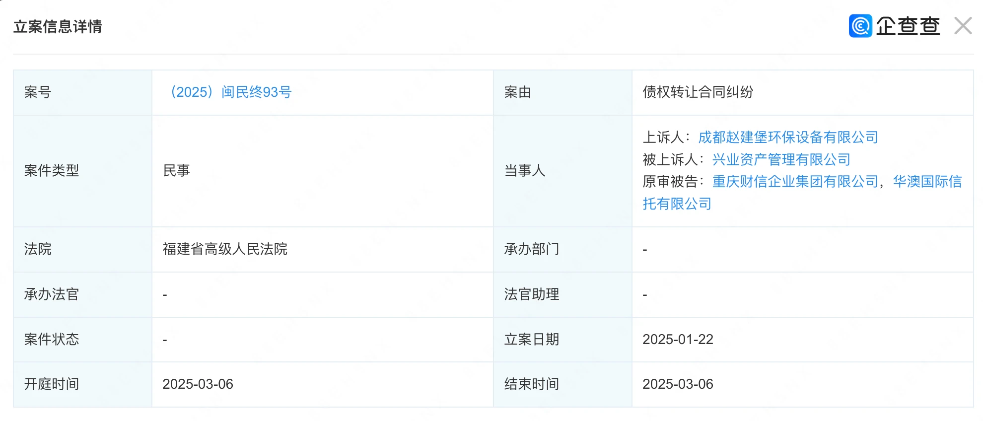This screenshot has height=421, width=983.
Task: Open 重庆财信企业集团有限公司 company link
Action: pos(795,181)
